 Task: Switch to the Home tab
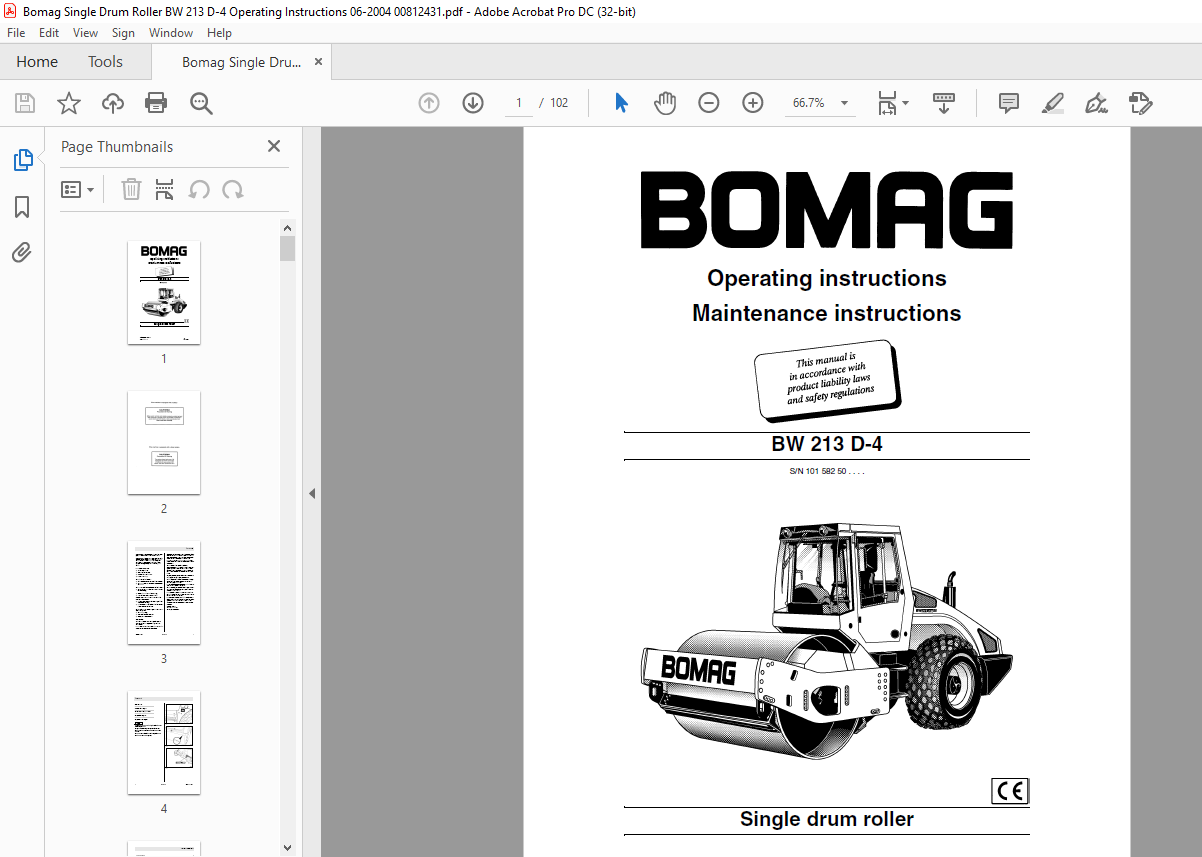[x=37, y=62]
